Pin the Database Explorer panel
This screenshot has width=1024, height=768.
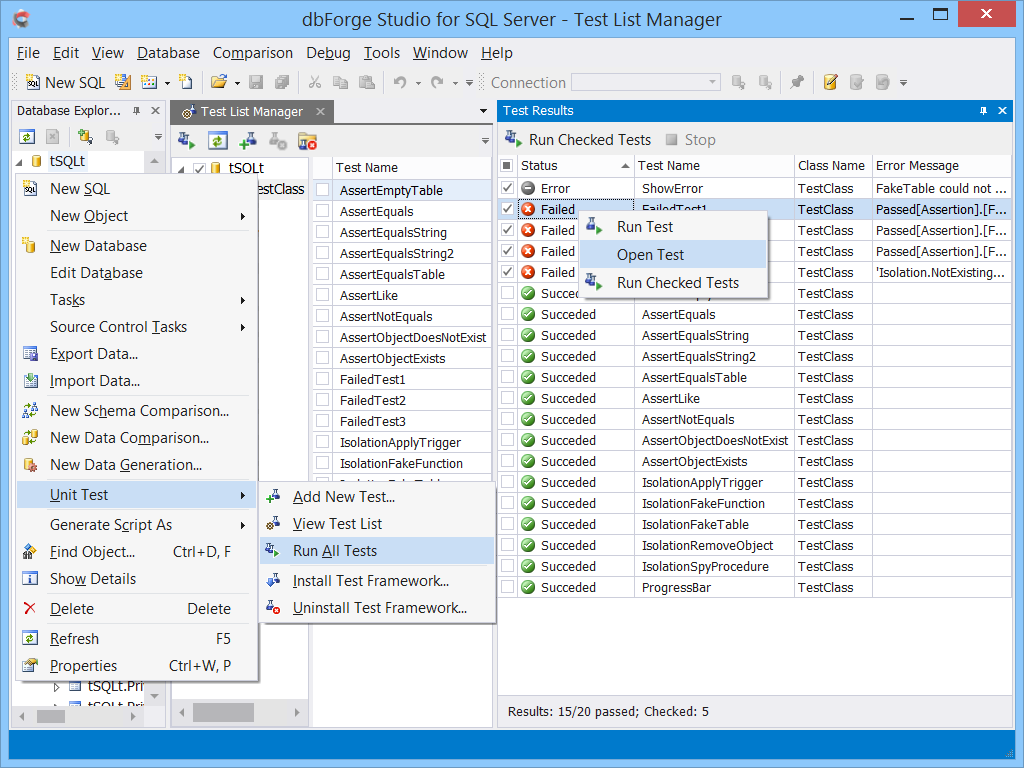(136, 111)
